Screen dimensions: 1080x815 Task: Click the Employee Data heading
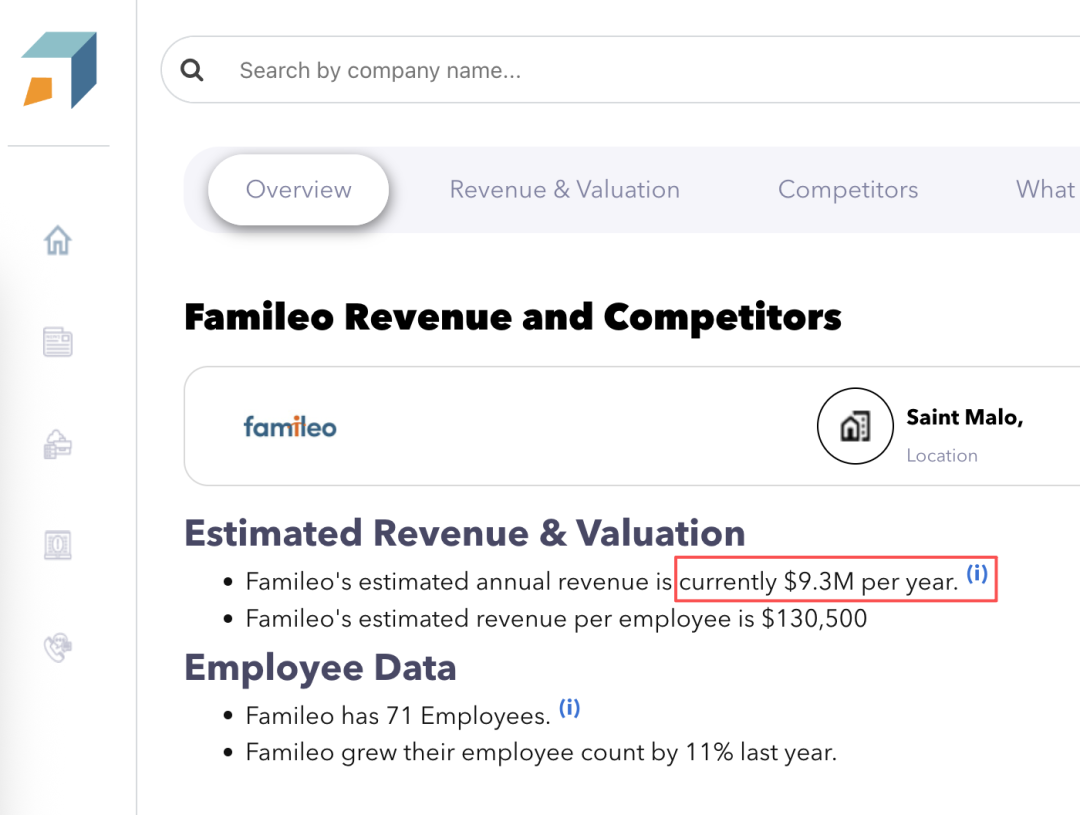pyautogui.click(x=320, y=668)
